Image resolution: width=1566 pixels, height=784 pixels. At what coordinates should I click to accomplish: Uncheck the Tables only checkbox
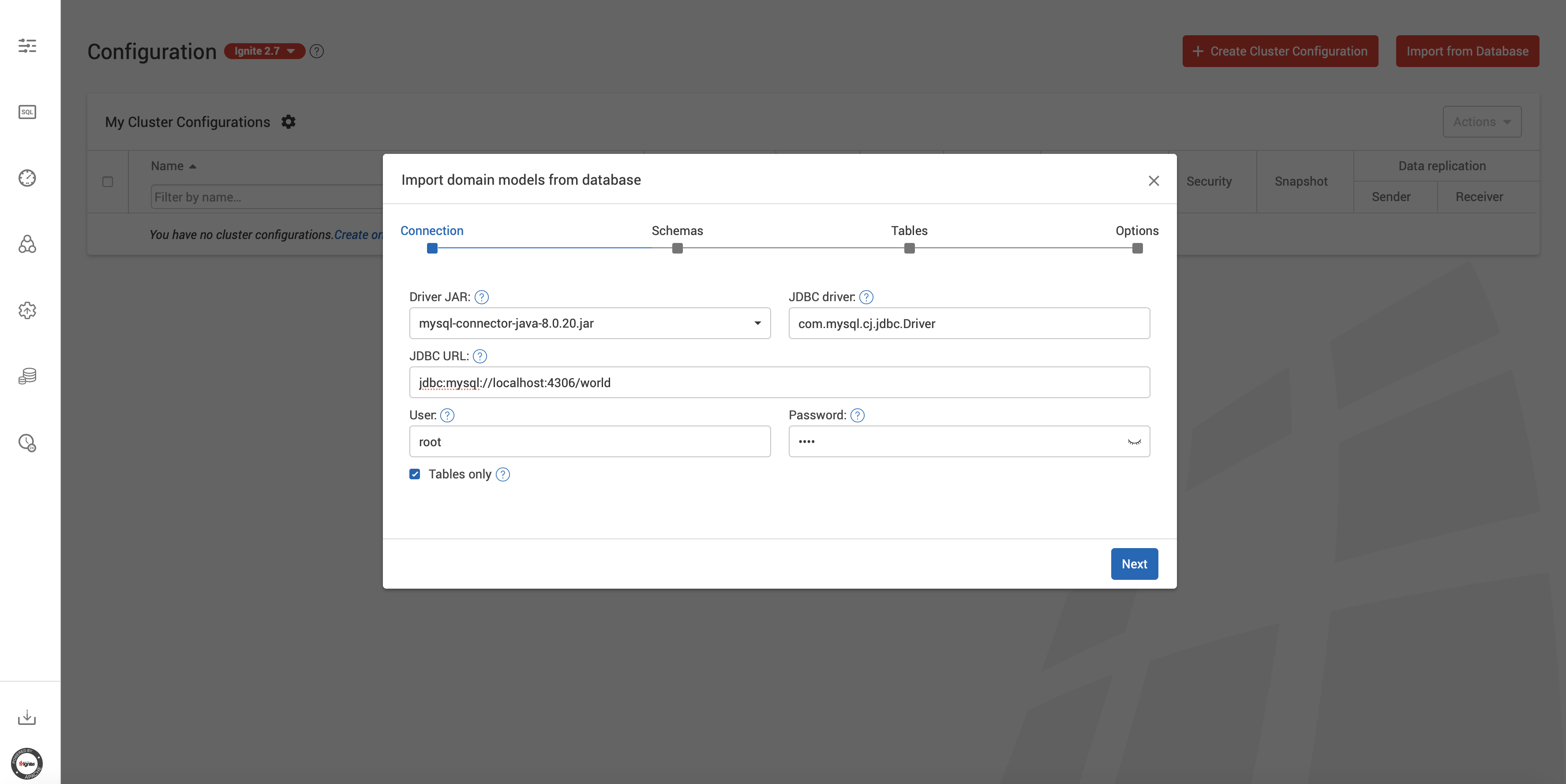point(415,474)
